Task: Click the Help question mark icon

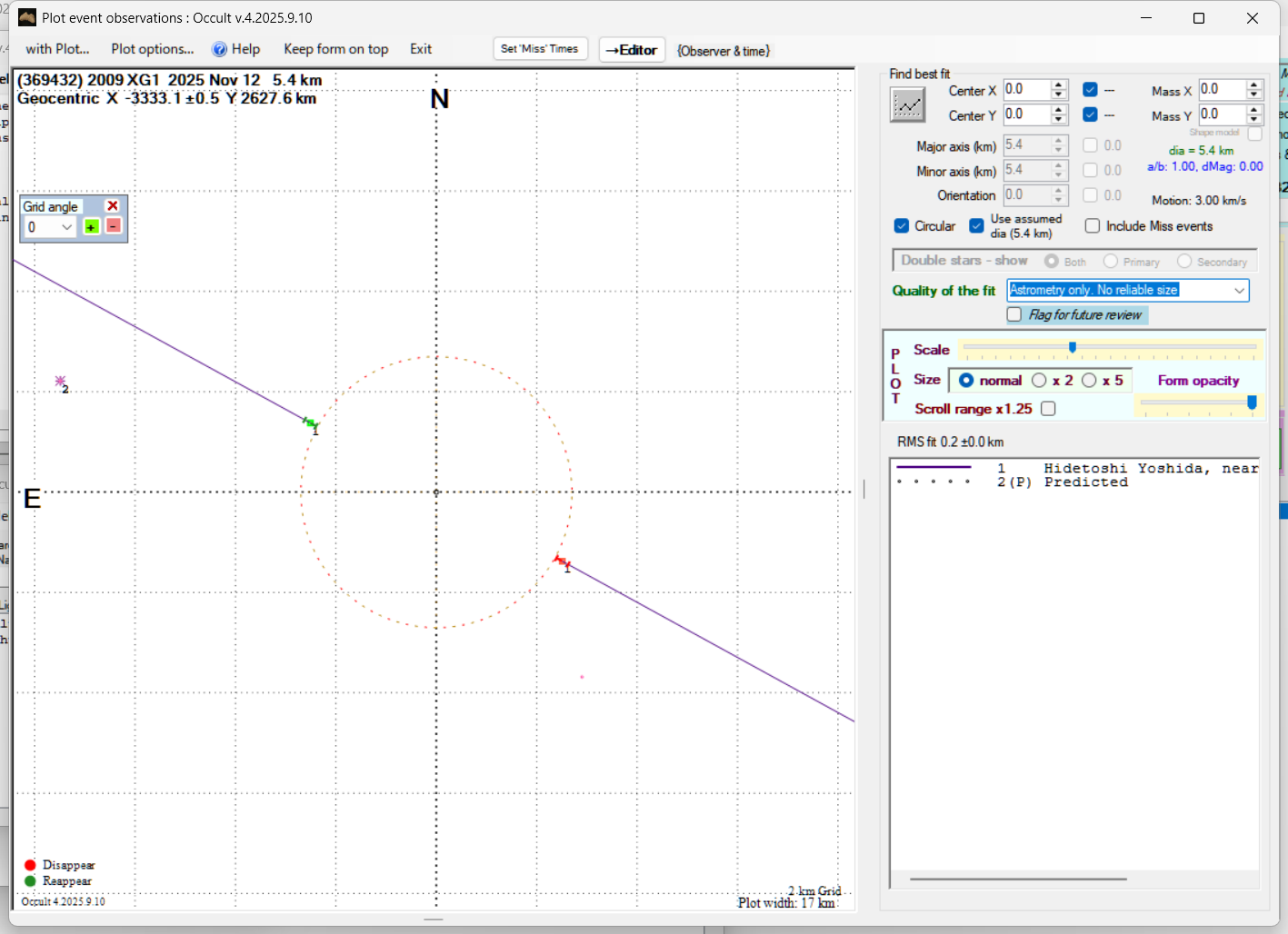Action: coord(220,49)
